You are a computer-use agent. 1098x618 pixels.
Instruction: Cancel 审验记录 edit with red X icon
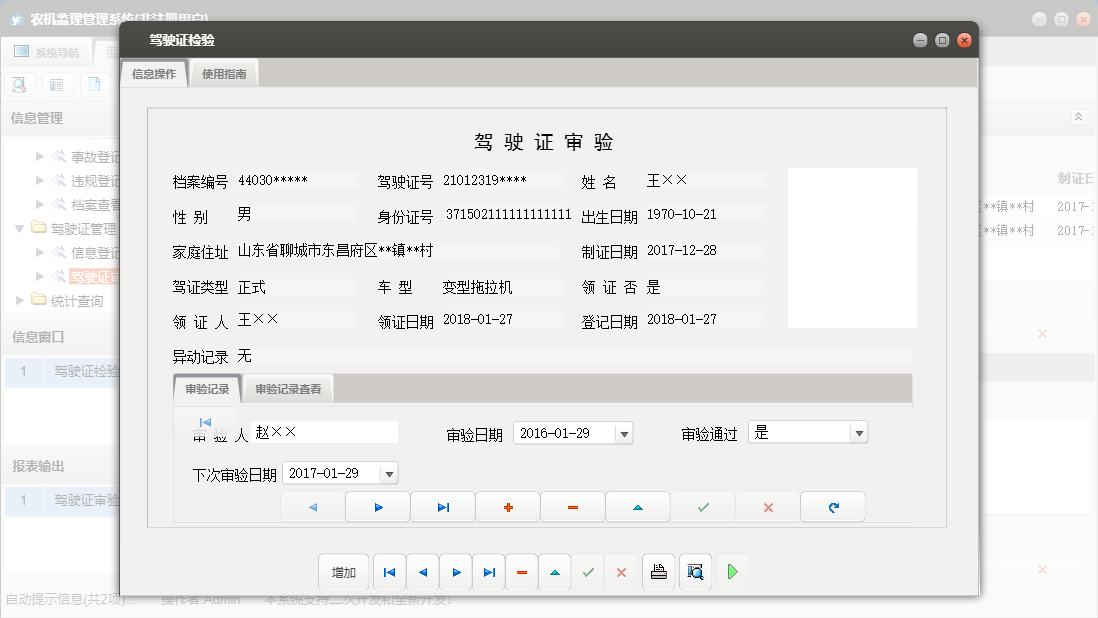click(x=767, y=507)
